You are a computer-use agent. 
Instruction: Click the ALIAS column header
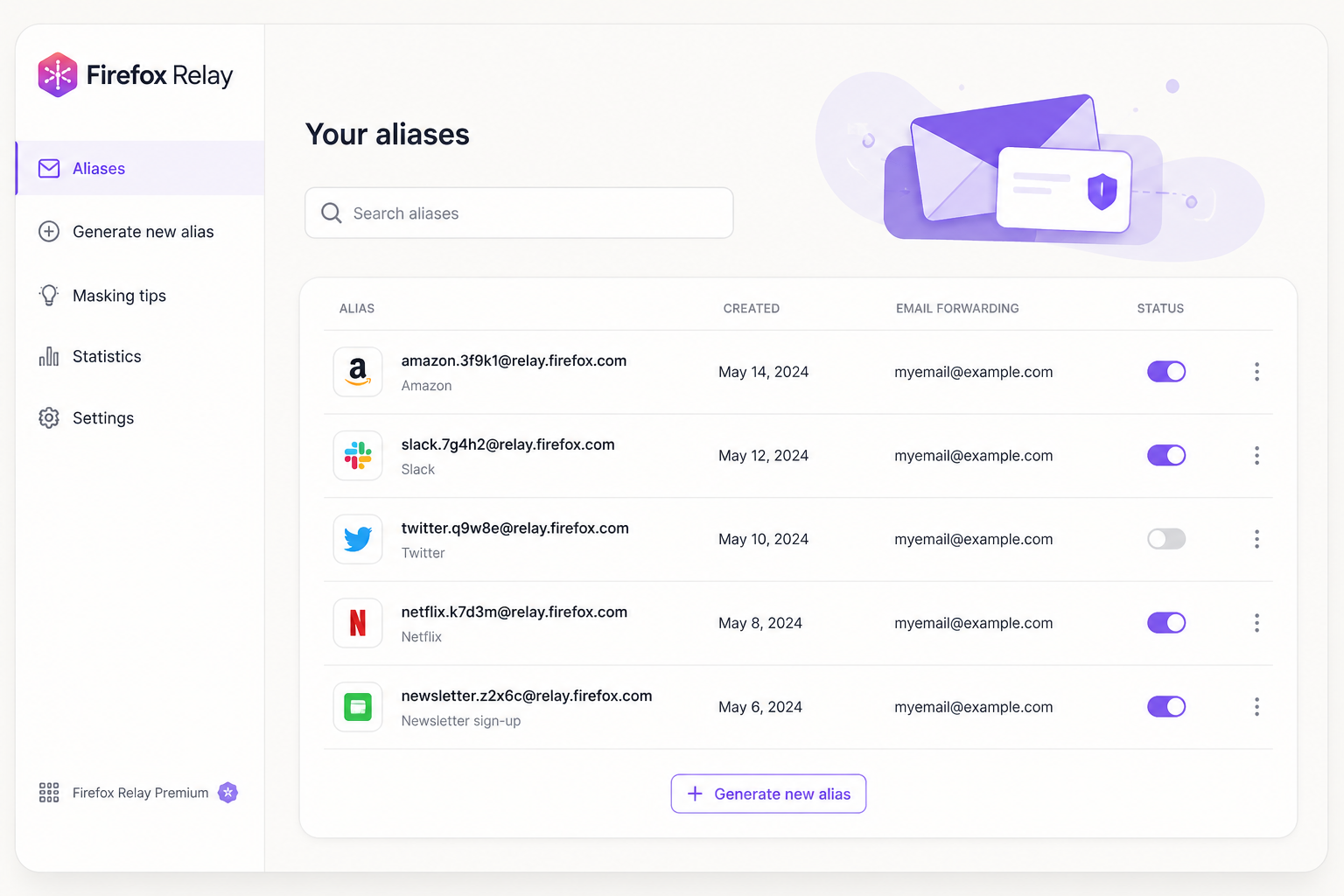(x=357, y=308)
